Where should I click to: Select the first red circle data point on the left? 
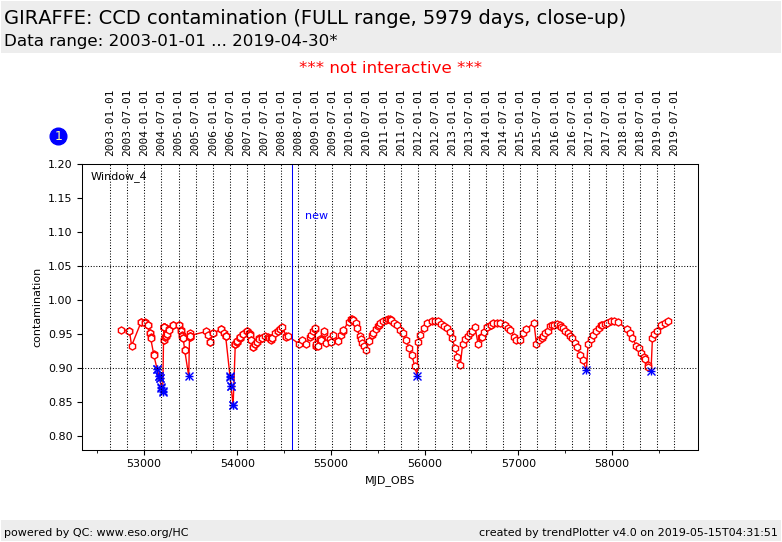click(x=121, y=330)
